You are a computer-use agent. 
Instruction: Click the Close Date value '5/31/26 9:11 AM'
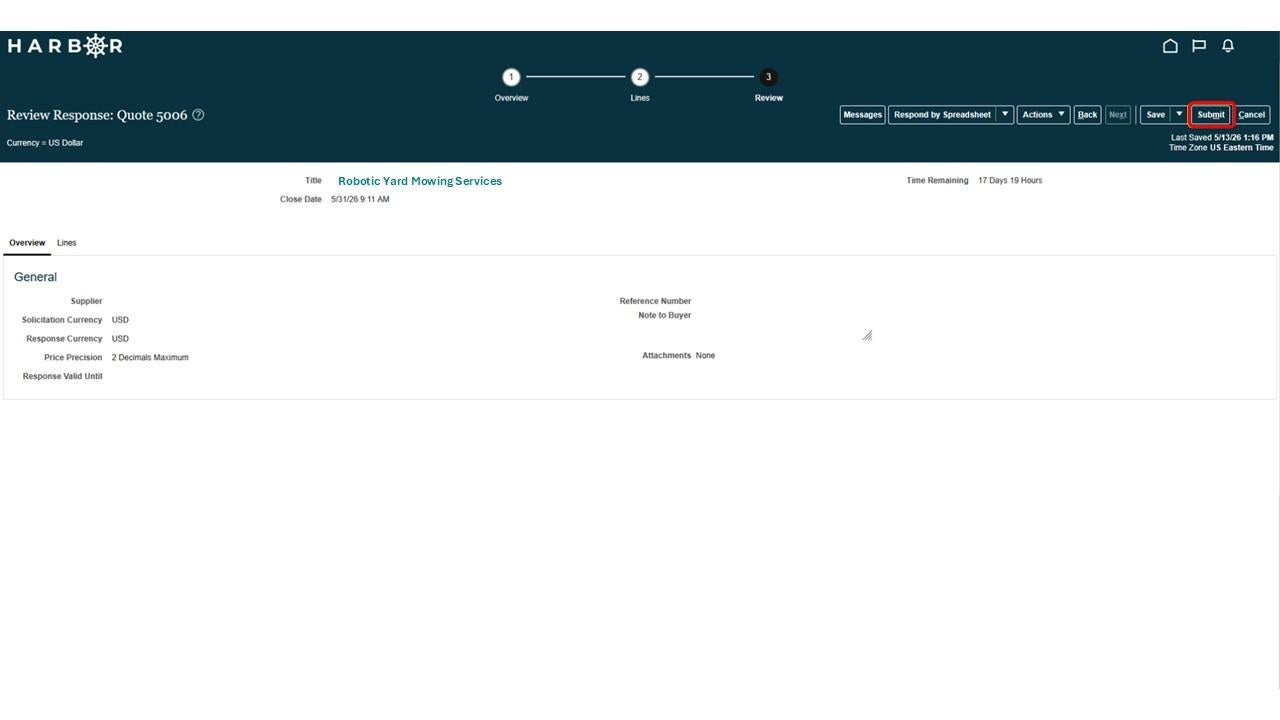click(x=360, y=200)
